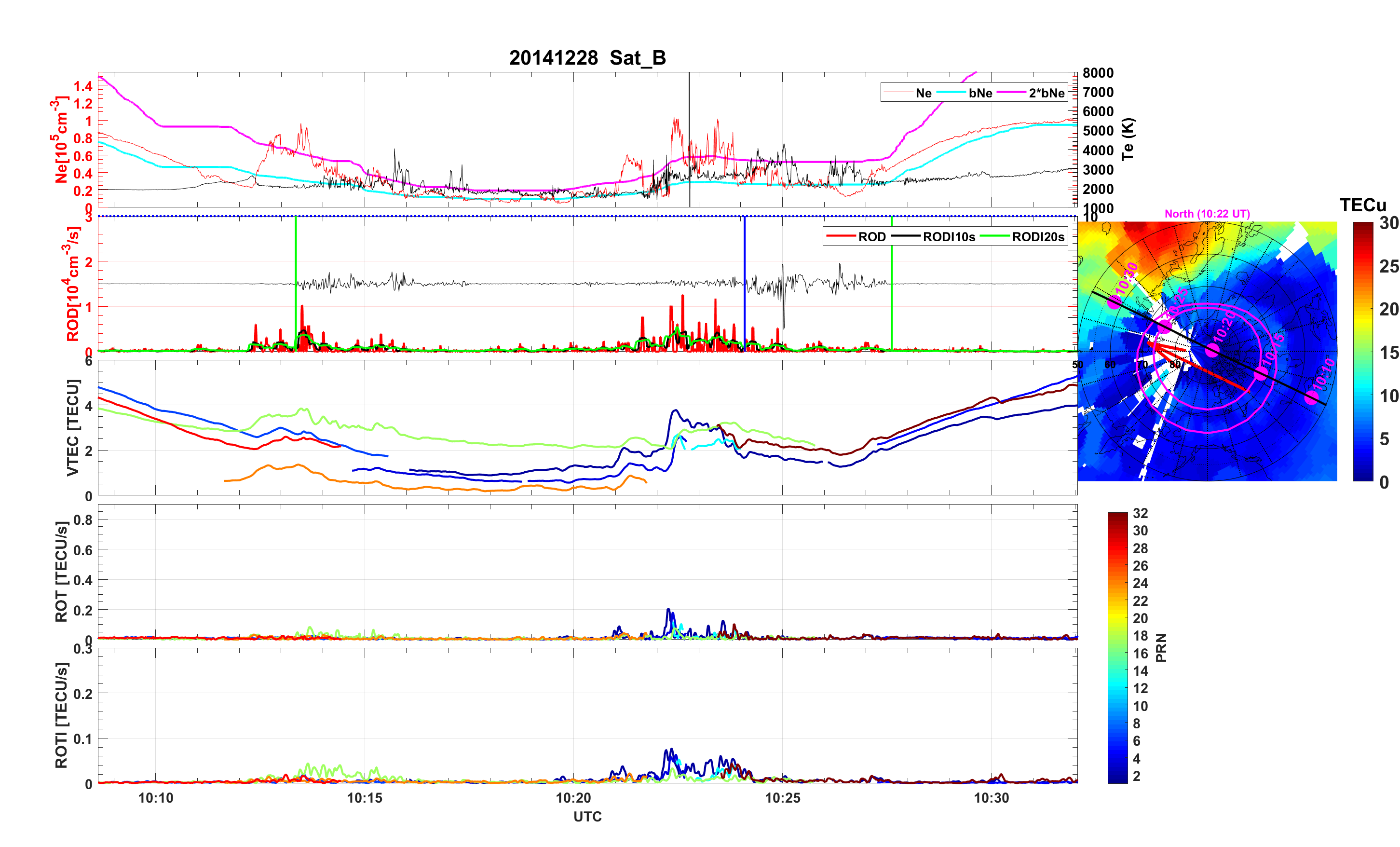Click the plot title 20141228 Sat_B

tap(587, 57)
